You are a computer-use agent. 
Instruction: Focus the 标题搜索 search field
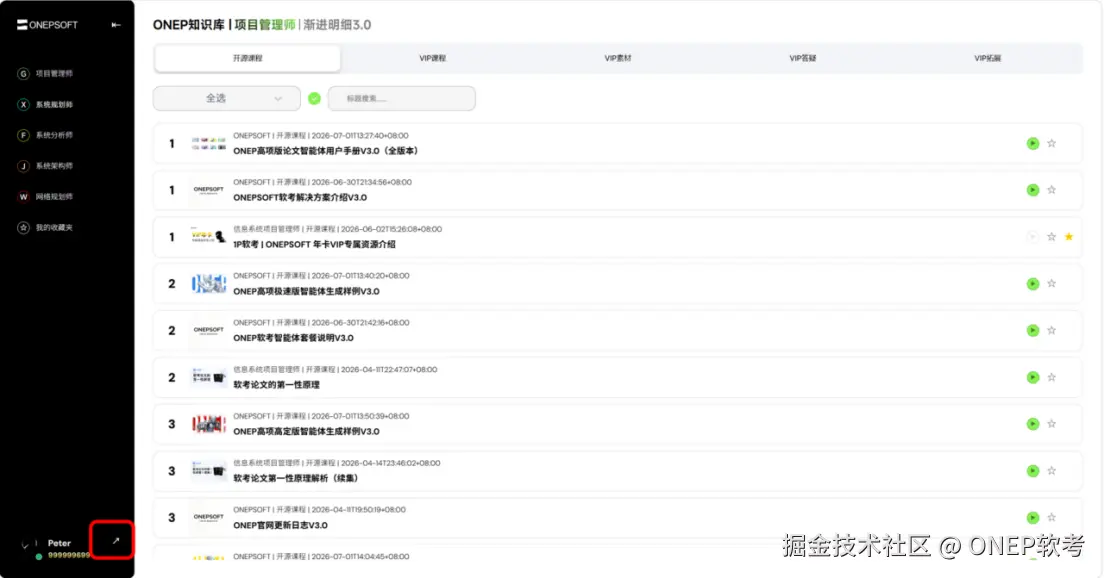click(401, 99)
